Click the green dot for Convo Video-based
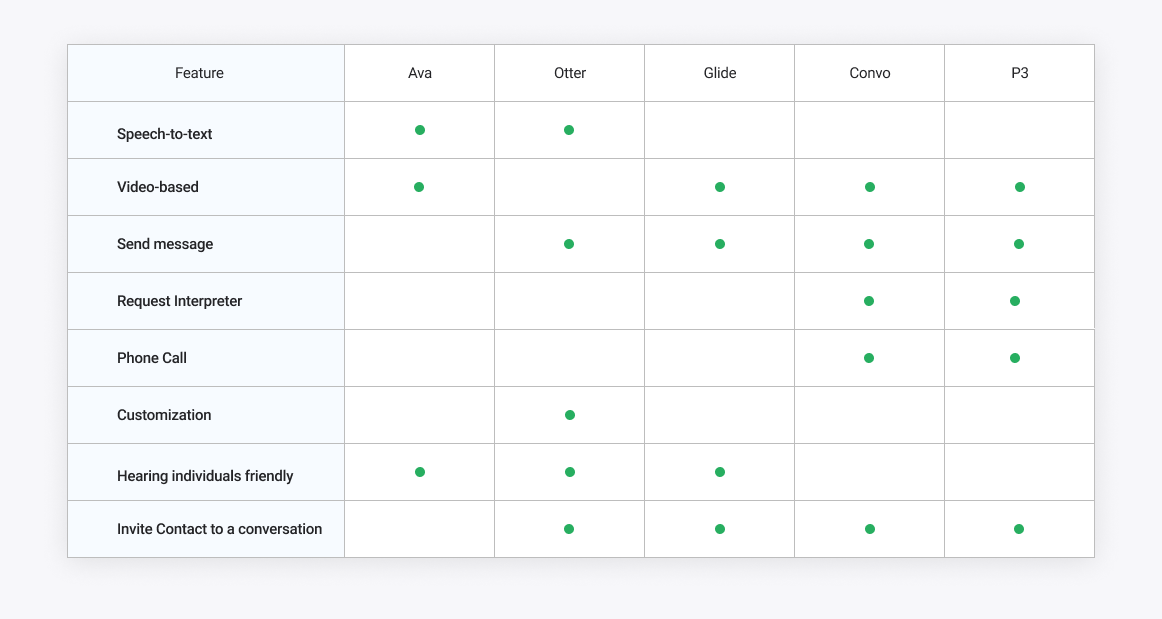 point(870,187)
